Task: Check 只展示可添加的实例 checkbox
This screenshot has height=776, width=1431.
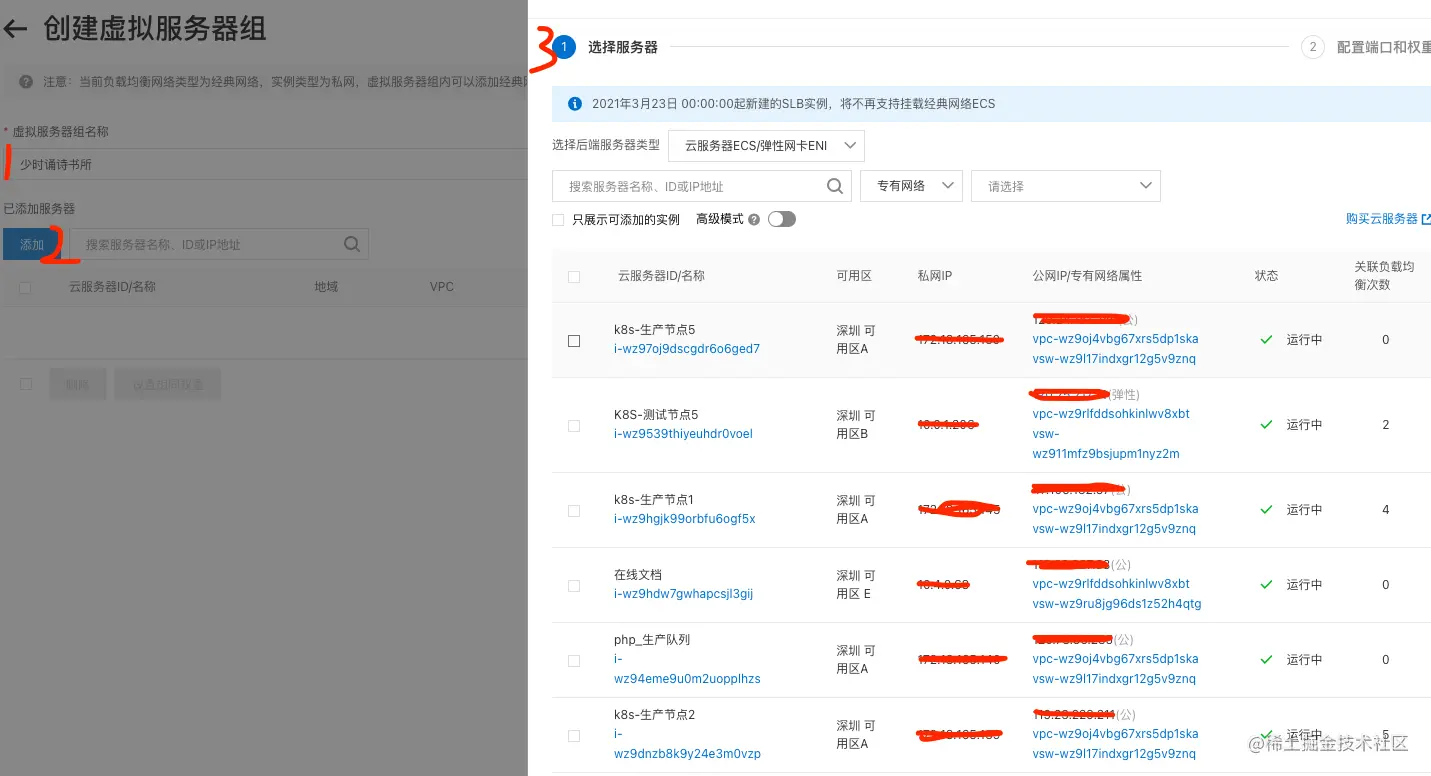Action: click(x=558, y=220)
